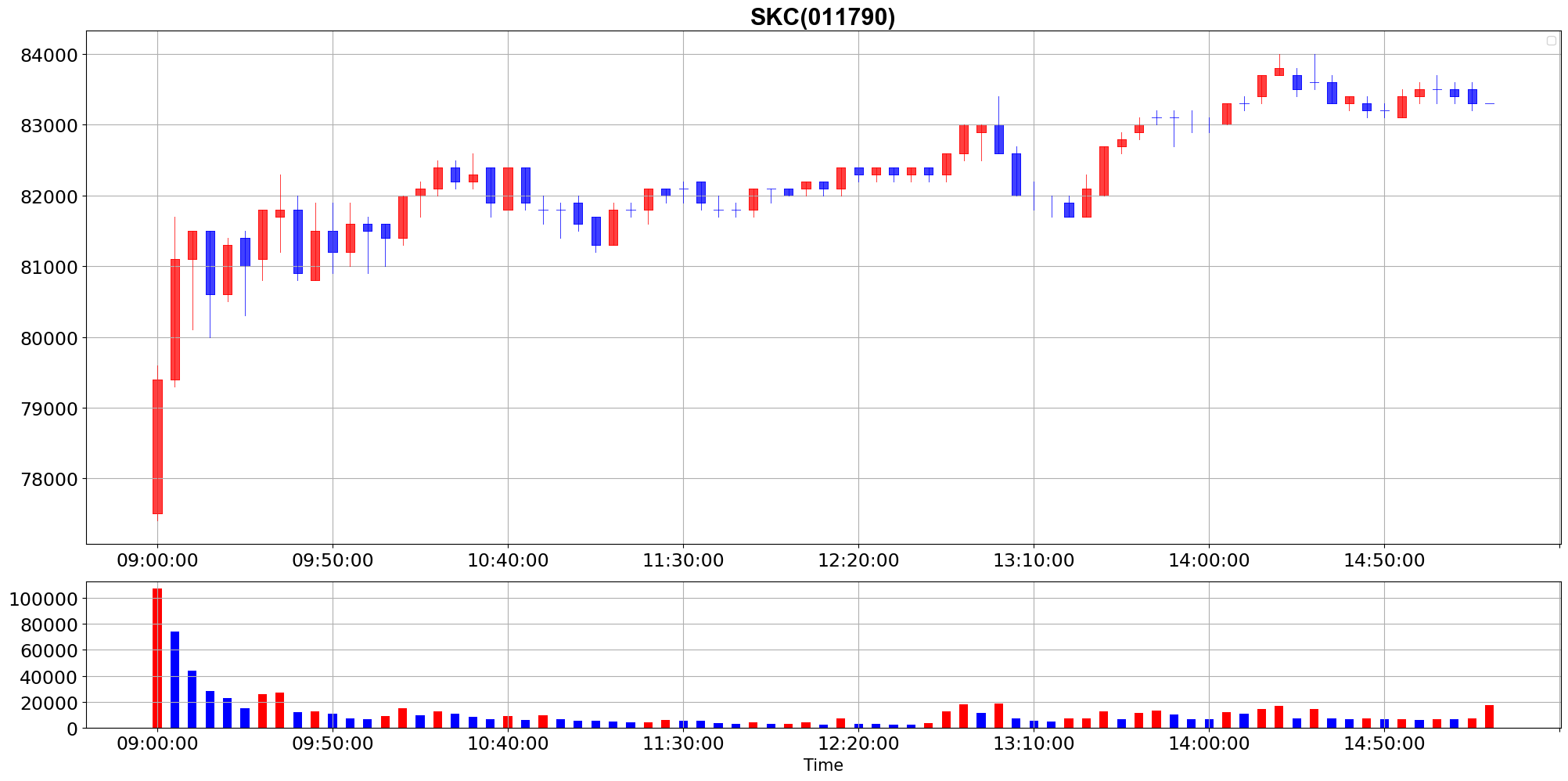
Task: Click the 80000 price axis label
Action: [x=50, y=338]
